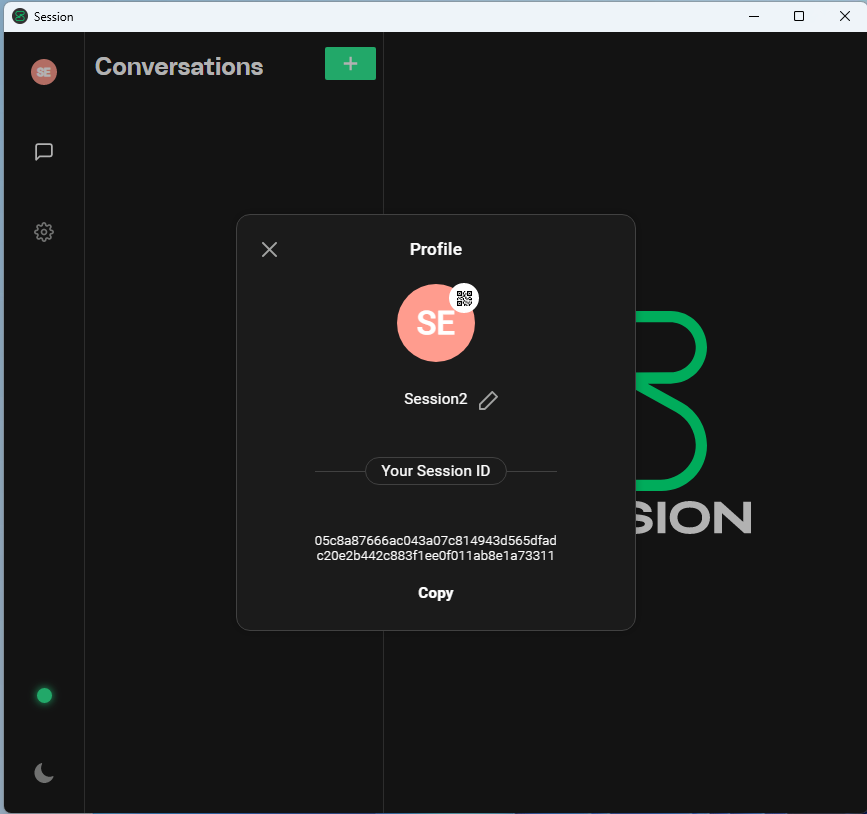Image resolution: width=867 pixels, height=814 pixels.
Task: Minimize the Session window
Action: coord(754,17)
